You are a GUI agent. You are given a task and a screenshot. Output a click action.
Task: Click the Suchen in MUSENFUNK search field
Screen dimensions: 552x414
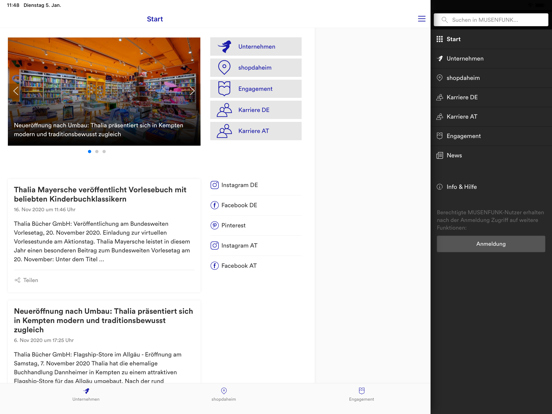[x=491, y=20]
